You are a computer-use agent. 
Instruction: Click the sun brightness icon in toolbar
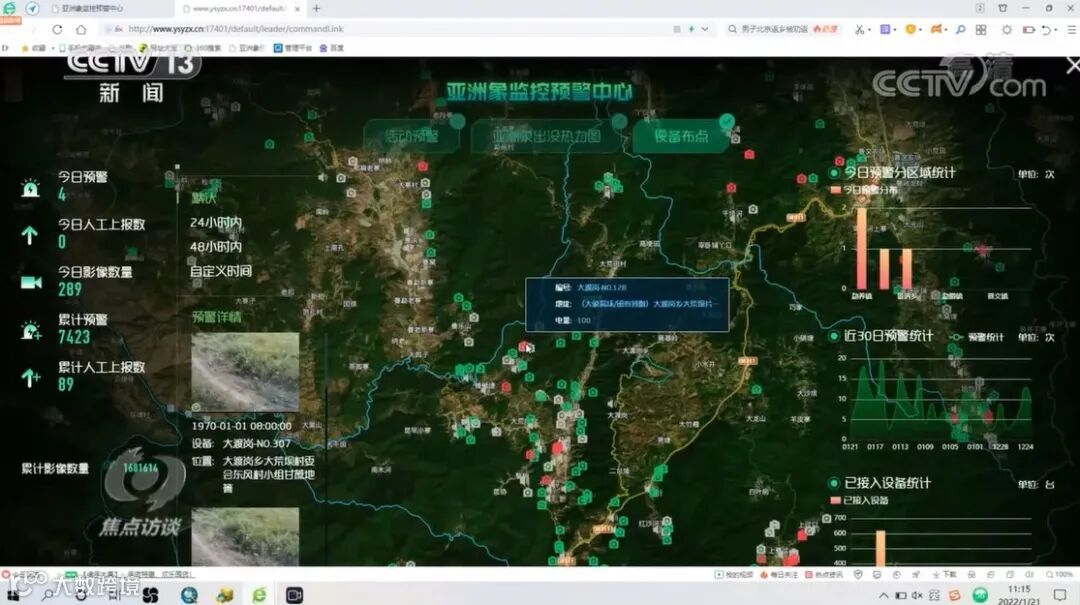tap(1007, 30)
